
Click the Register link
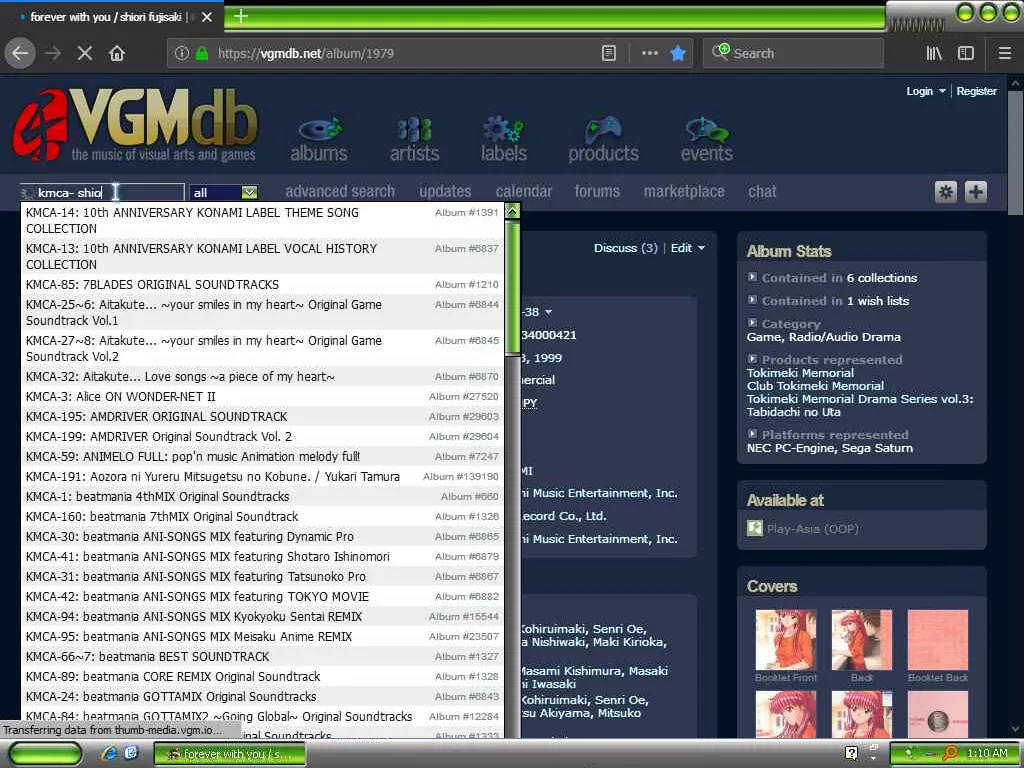(x=976, y=91)
